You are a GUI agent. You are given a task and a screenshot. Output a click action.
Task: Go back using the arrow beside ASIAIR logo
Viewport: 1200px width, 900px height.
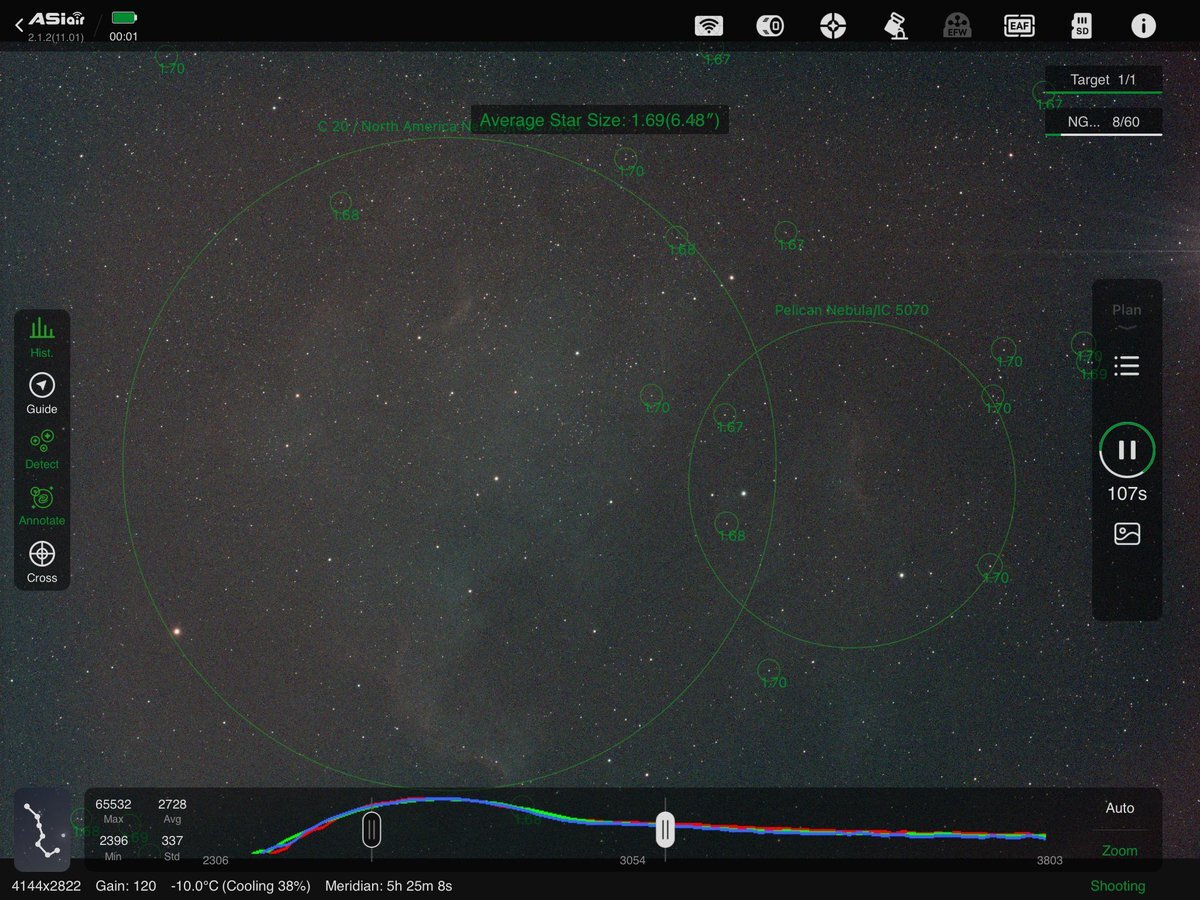tap(19, 23)
